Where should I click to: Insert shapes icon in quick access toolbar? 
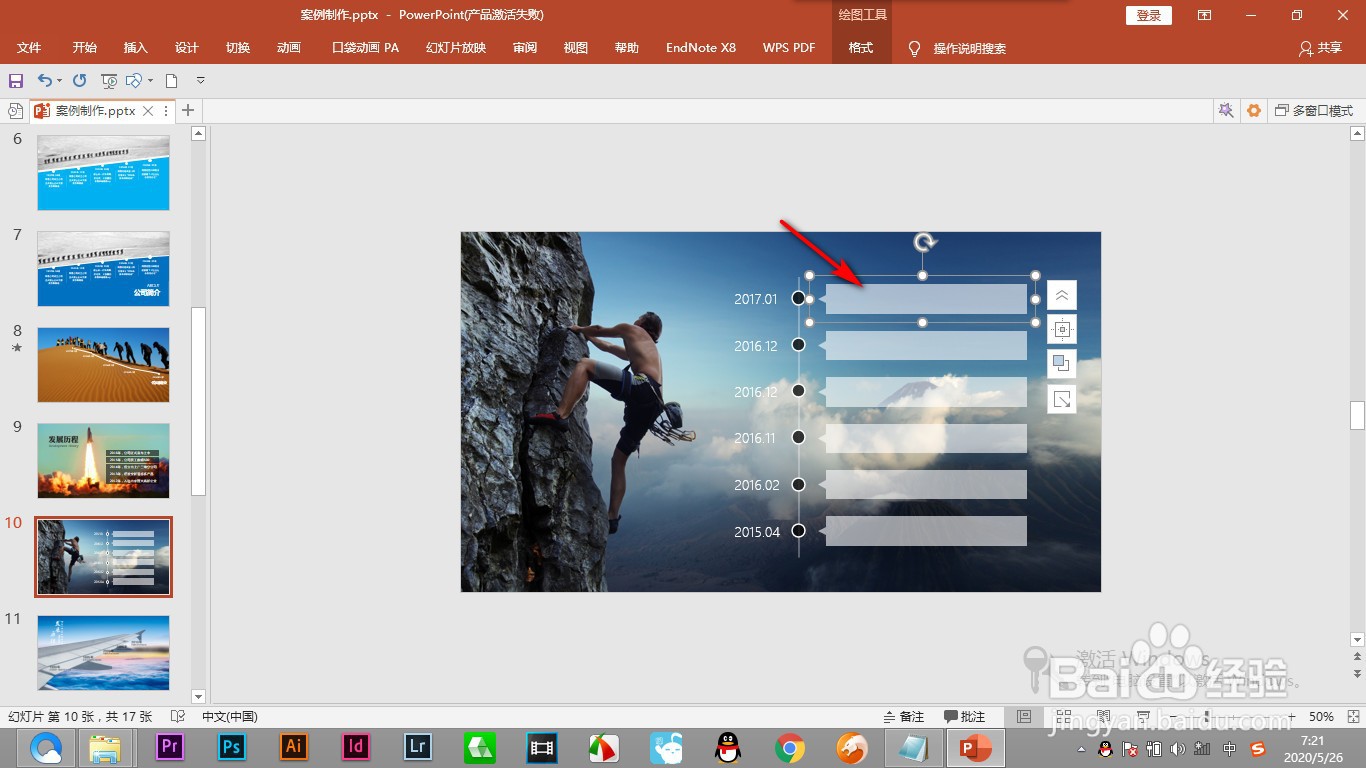134,80
